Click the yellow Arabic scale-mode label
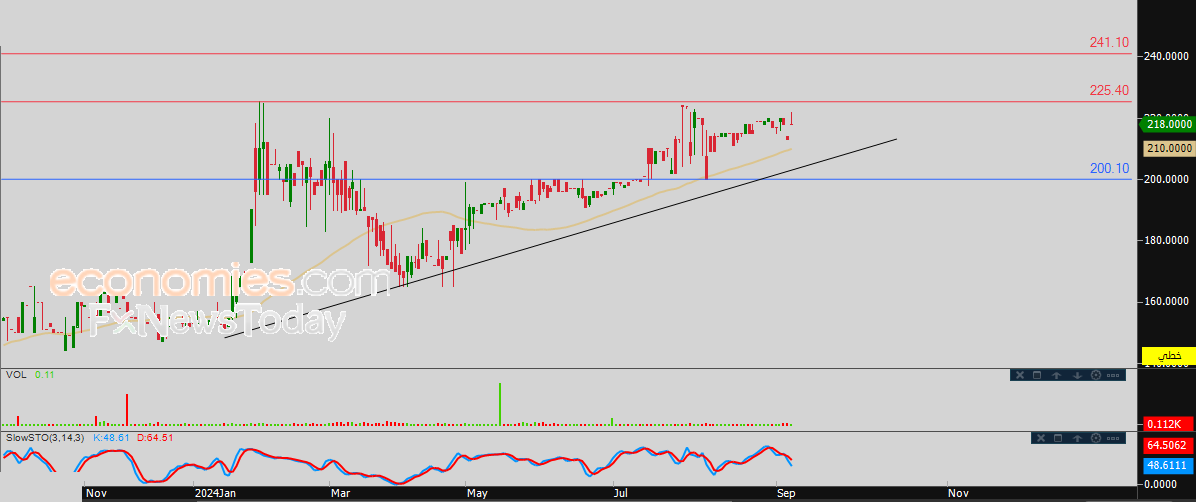 pos(1168,356)
